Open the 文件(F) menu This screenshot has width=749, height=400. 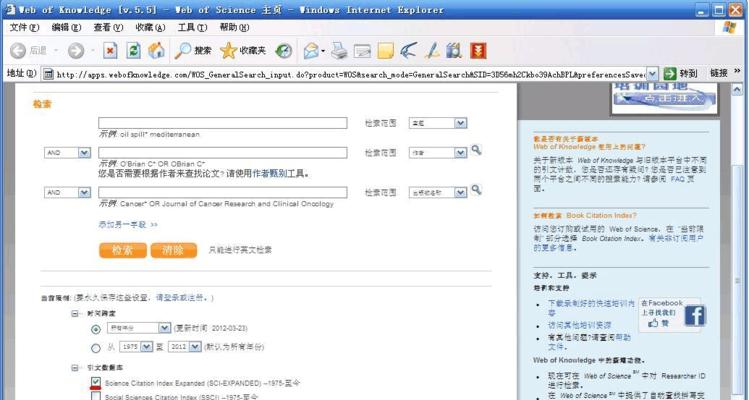point(24,27)
